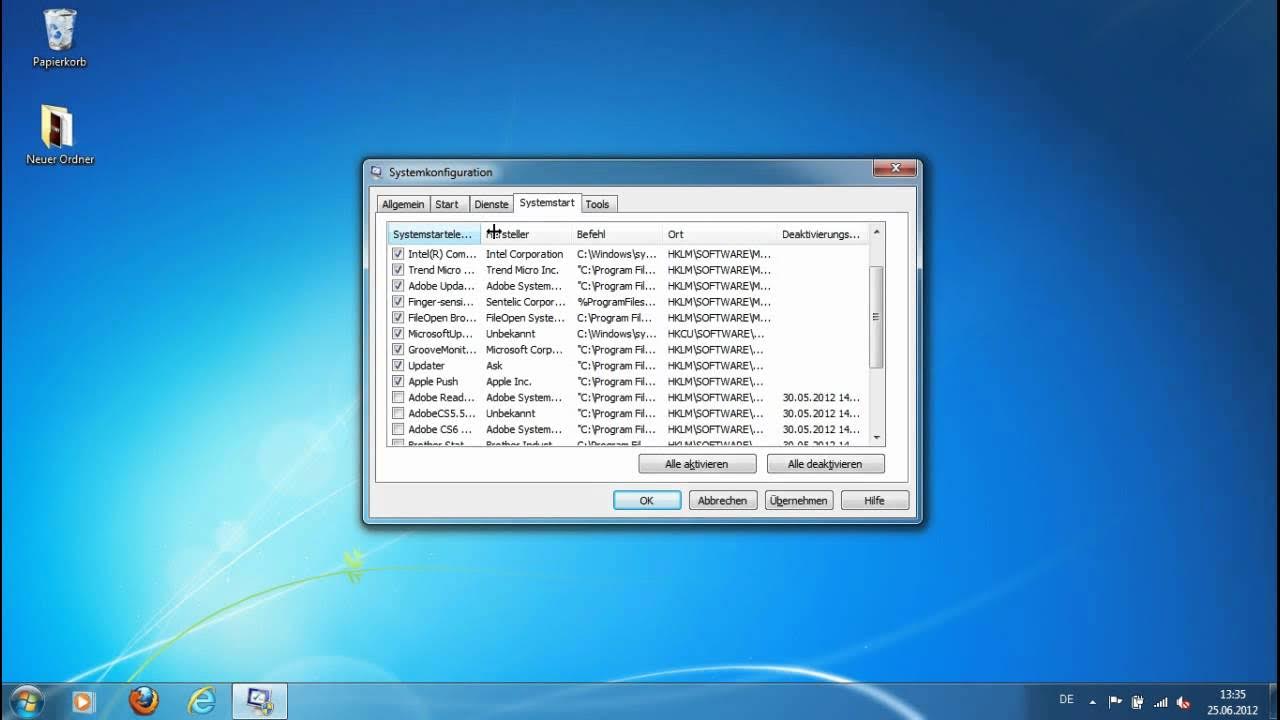Switch to the Start tab

click(447, 204)
